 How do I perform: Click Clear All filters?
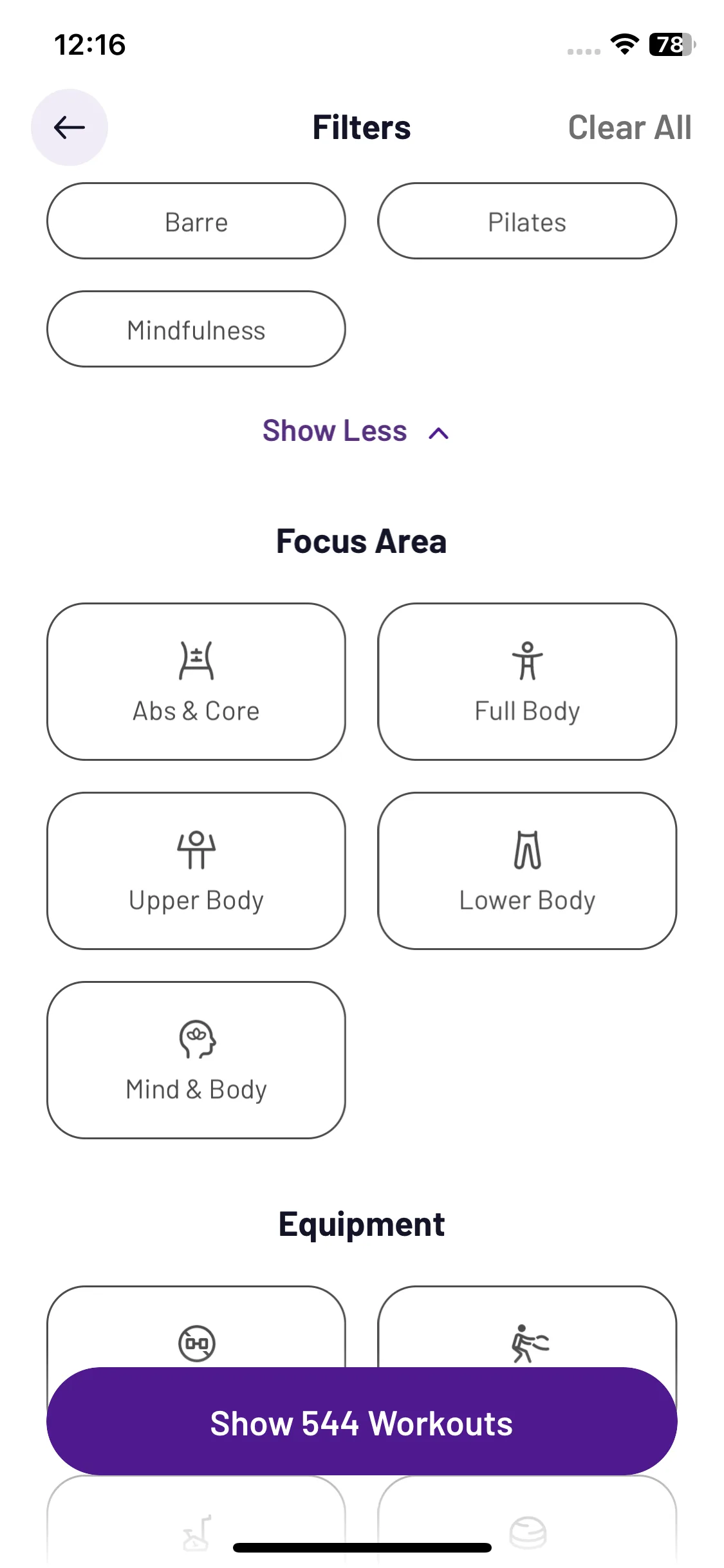pos(629,127)
